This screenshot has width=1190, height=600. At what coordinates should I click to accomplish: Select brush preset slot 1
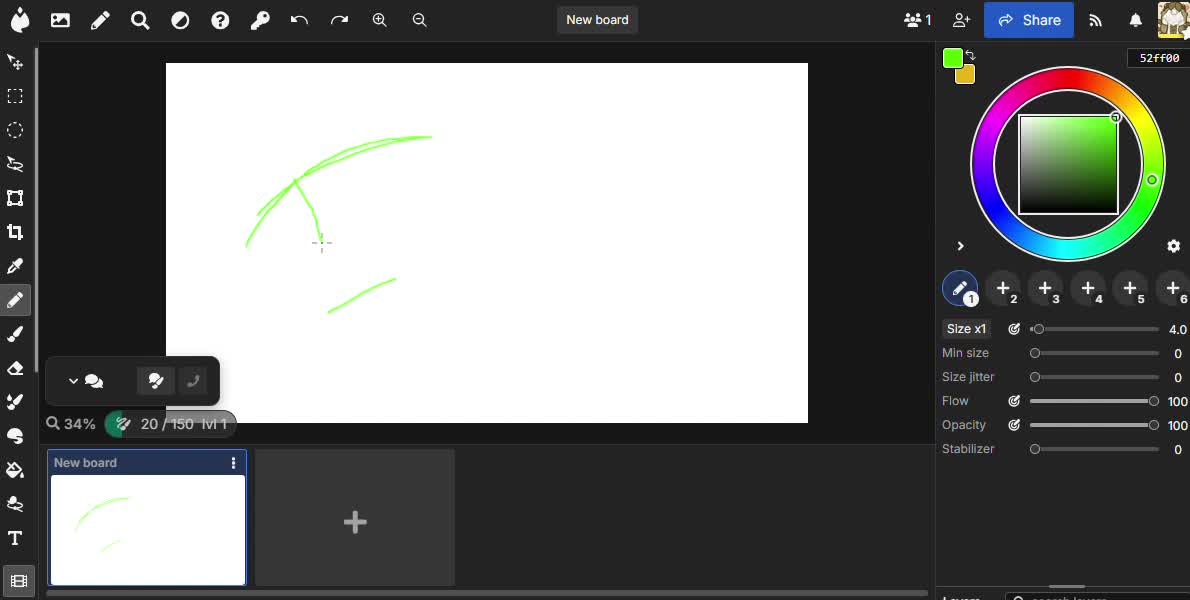(960, 288)
